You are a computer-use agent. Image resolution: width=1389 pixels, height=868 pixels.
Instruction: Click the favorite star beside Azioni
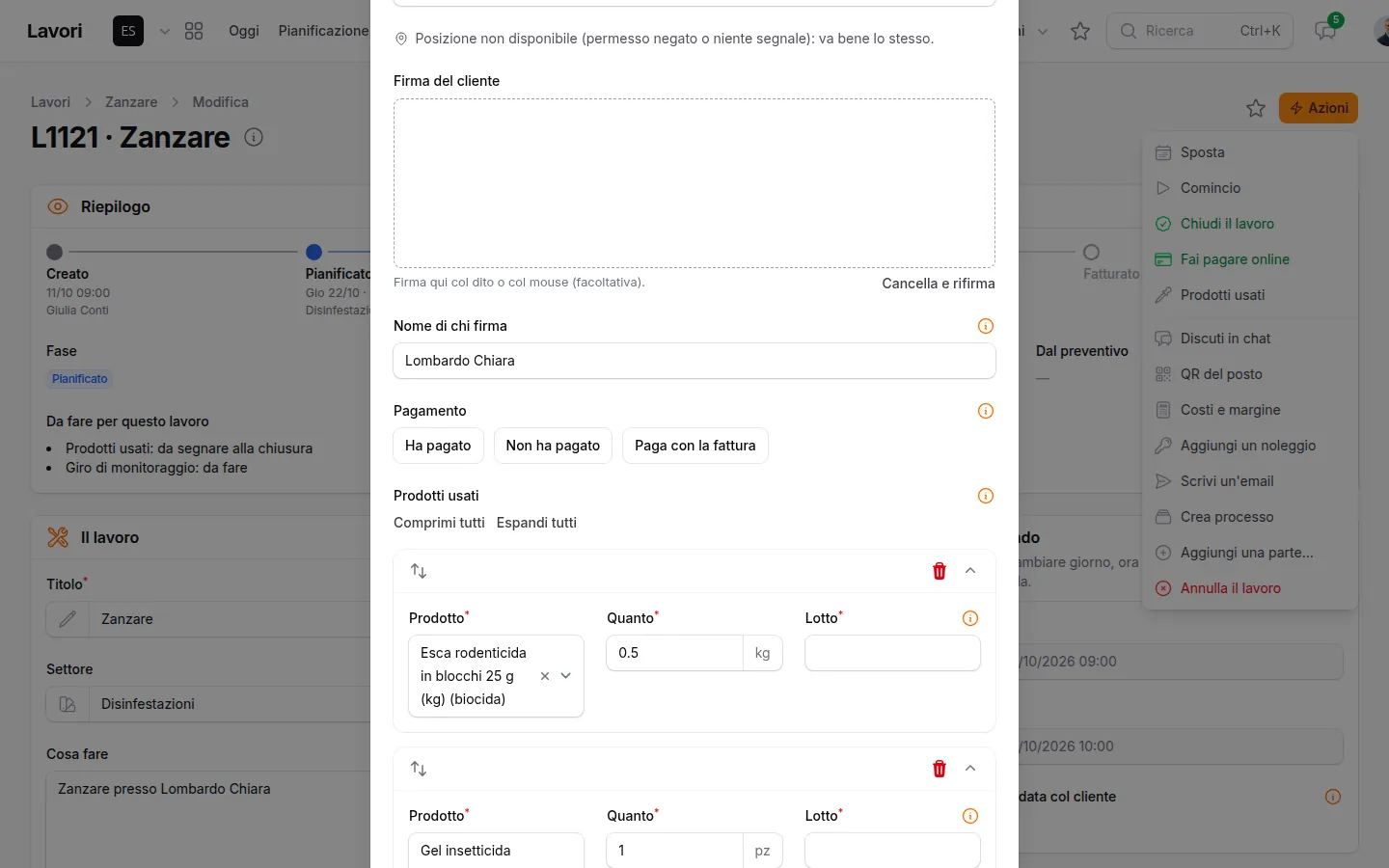tap(1256, 108)
